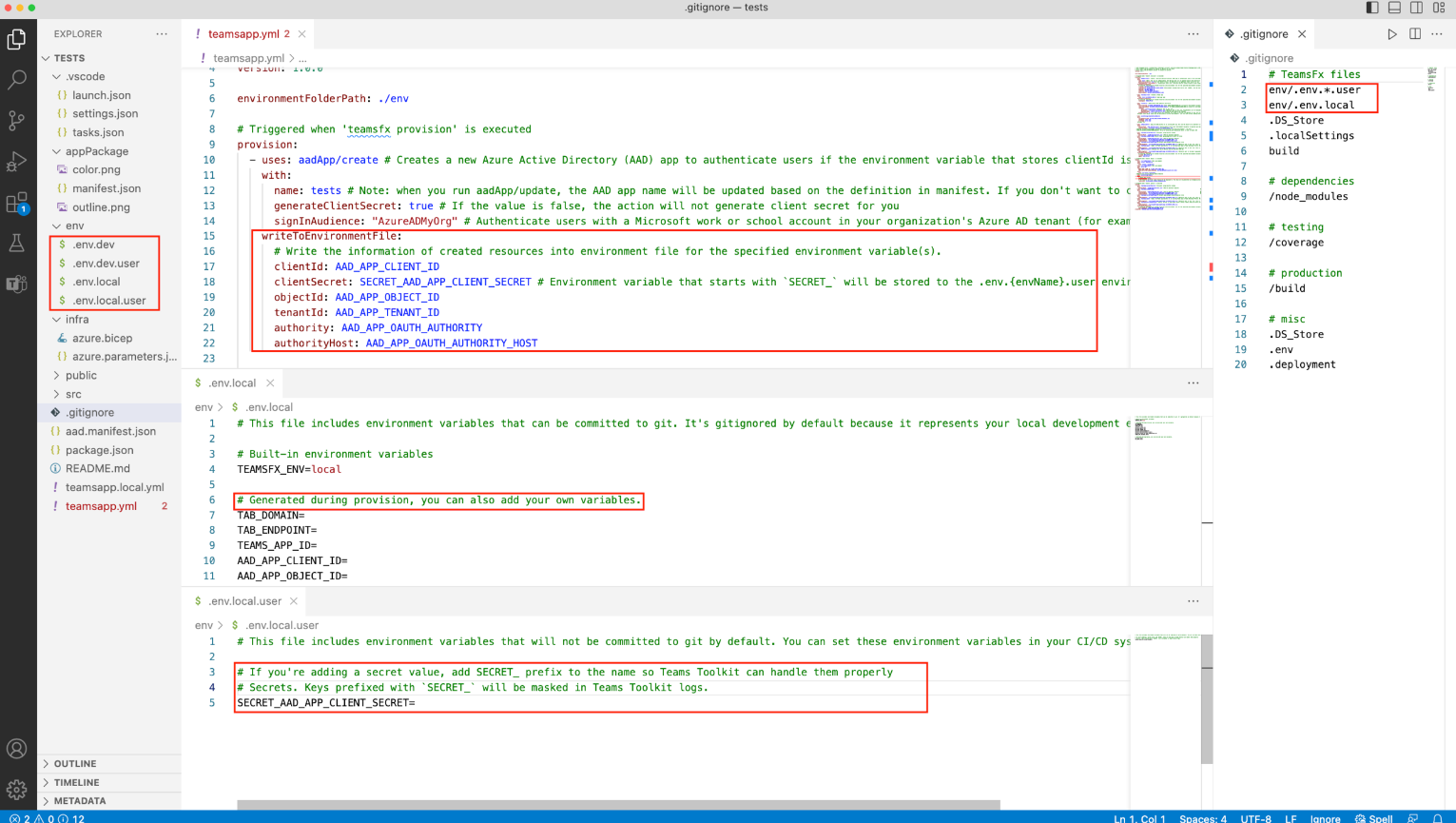1456x823 pixels.
Task: Open the customize layout icon
Action: click(1439, 8)
